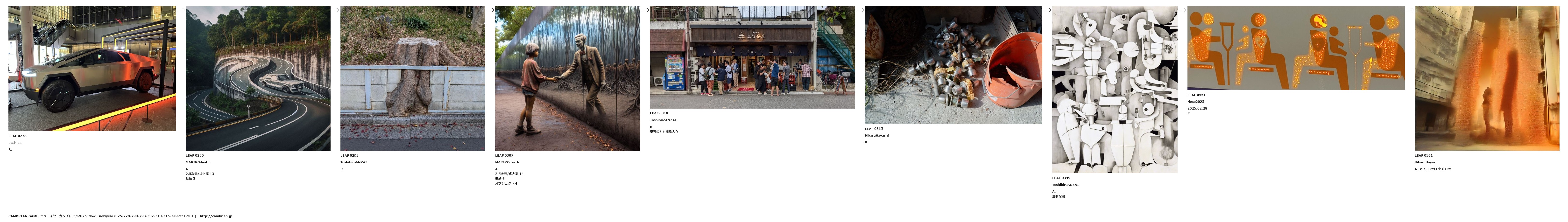The height and width of the screenshot is (222, 1568).
Task: Open the orange bucket and doorknobs photo
Action: point(953,65)
